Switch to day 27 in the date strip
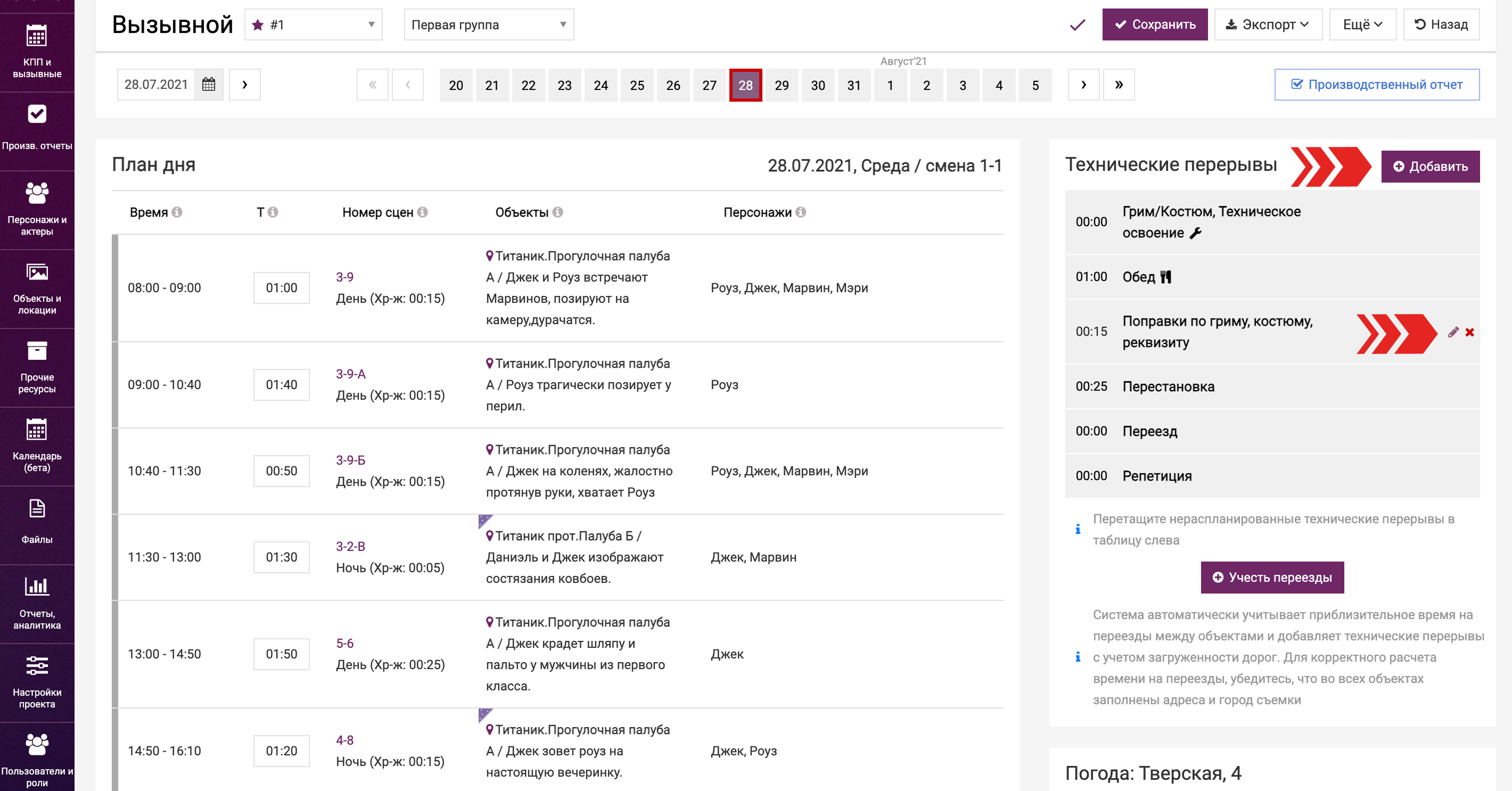1512x791 pixels. pyautogui.click(x=709, y=85)
